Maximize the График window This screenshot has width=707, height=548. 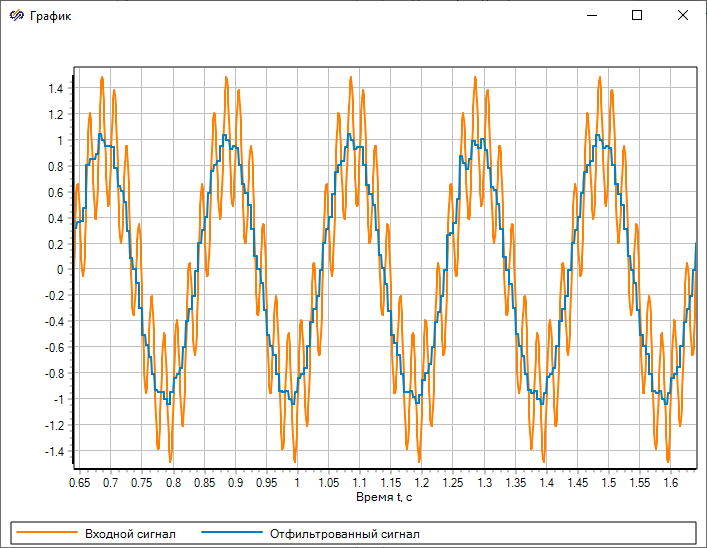point(637,16)
